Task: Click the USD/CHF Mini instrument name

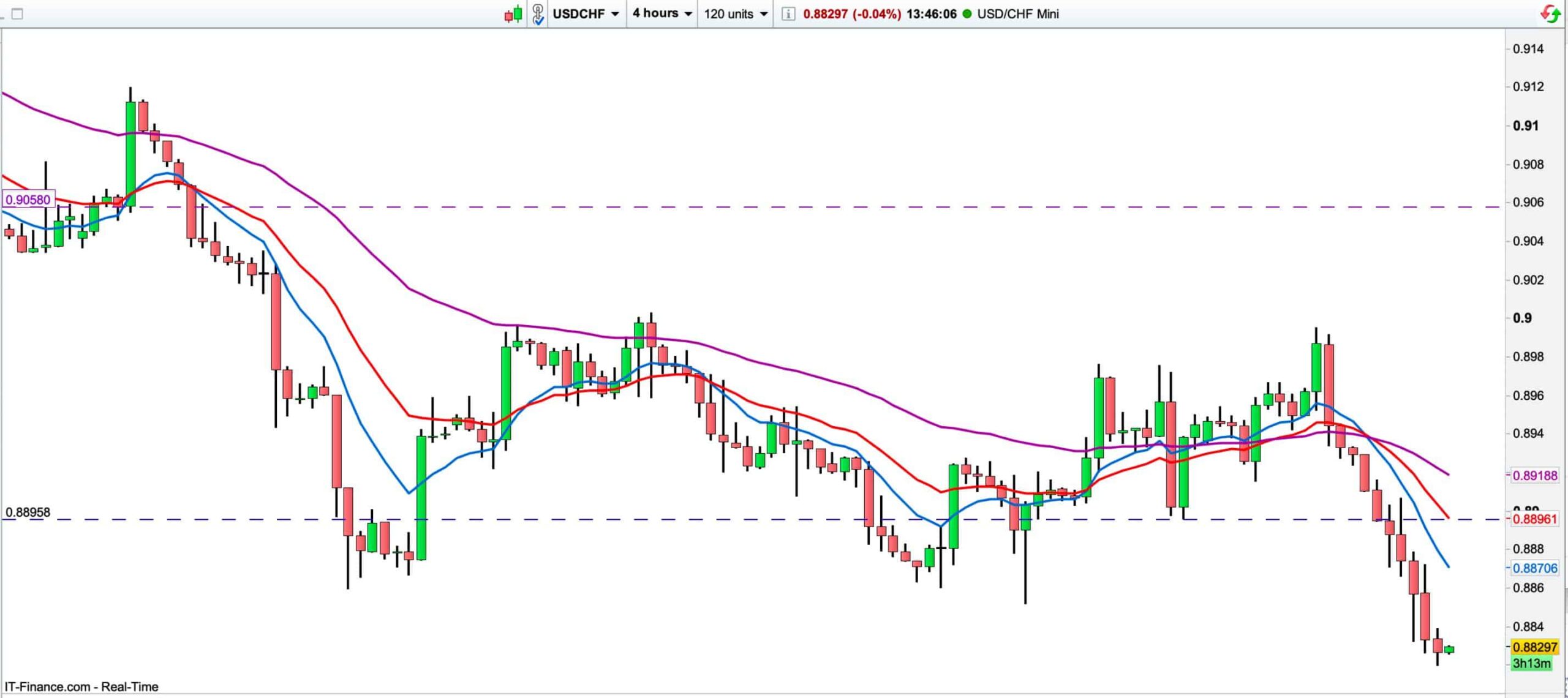Action: click(1017, 13)
